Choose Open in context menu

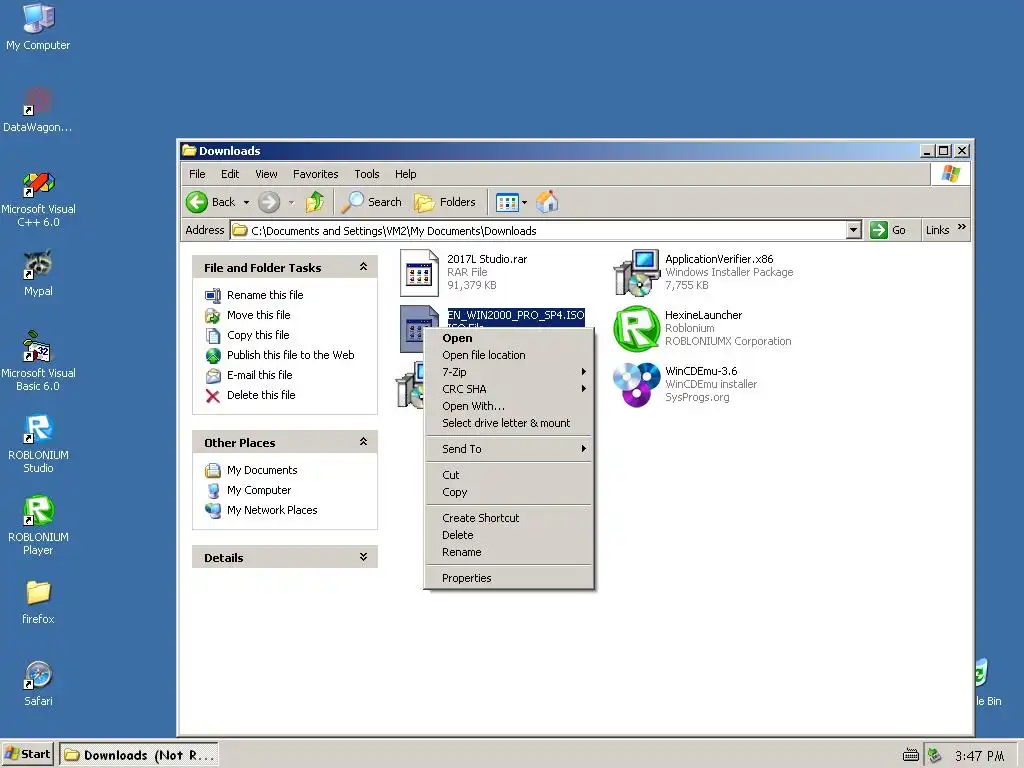[x=509, y=338]
